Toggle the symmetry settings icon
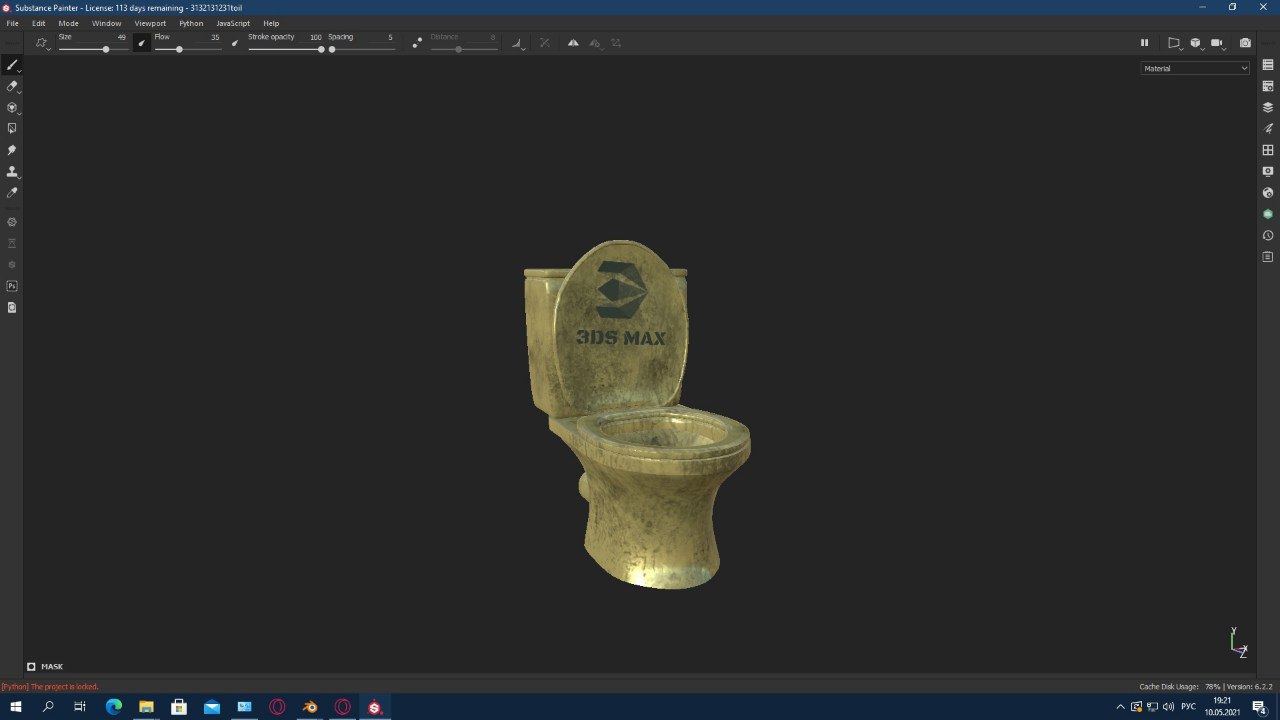1280x720 pixels. coord(595,43)
